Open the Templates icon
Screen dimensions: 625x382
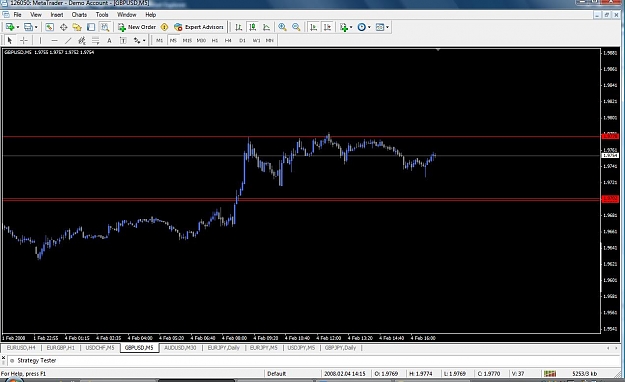(380, 27)
